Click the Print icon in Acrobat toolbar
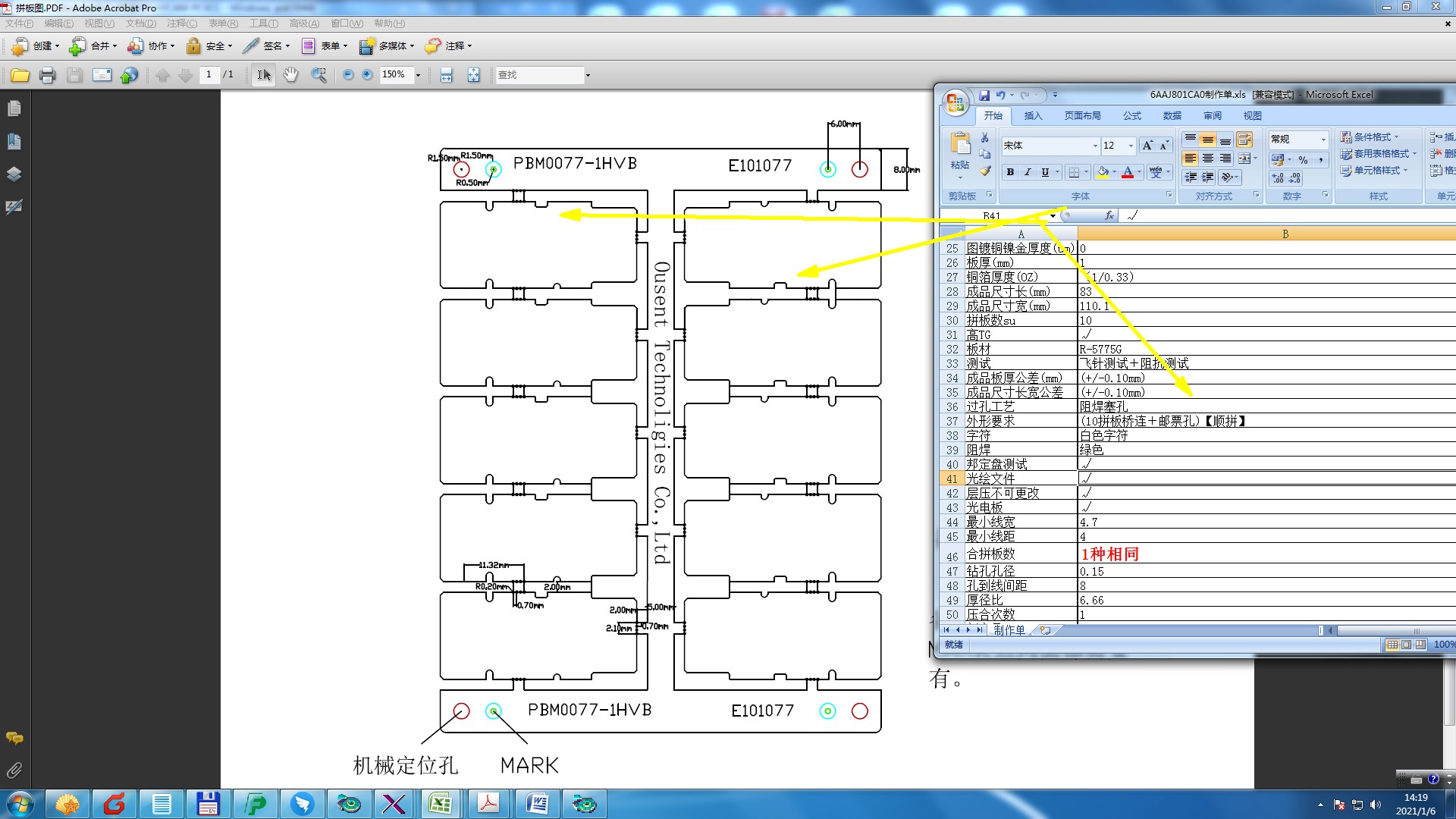 coord(47,75)
